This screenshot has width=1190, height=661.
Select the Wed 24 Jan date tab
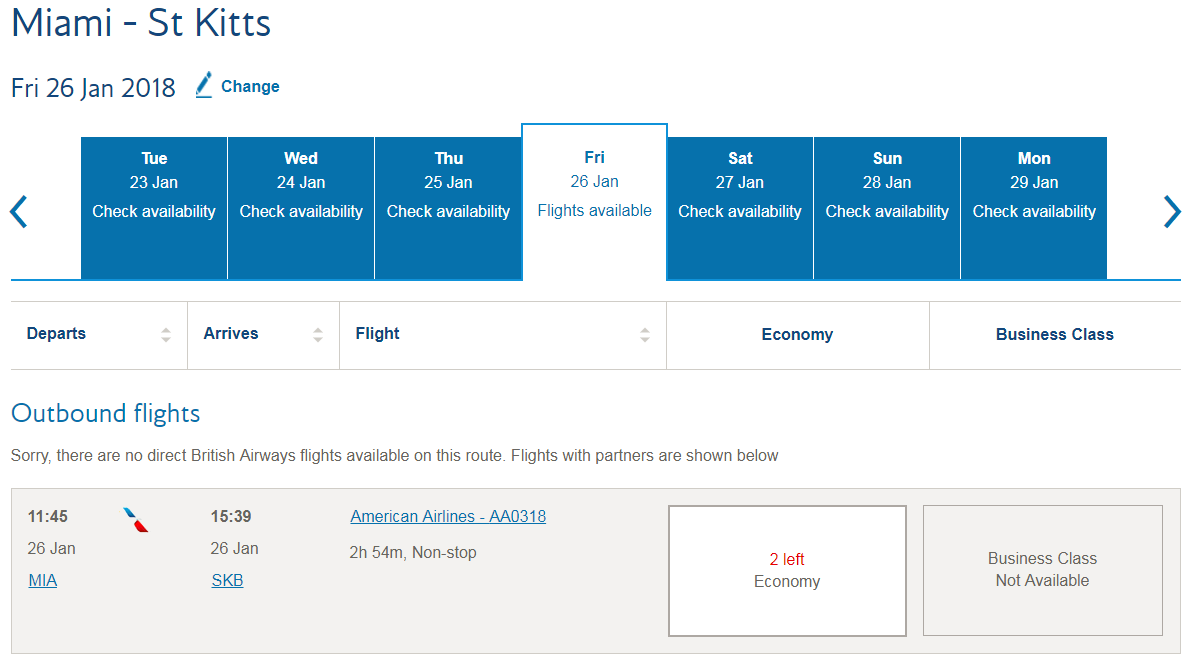pyautogui.click(x=301, y=208)
